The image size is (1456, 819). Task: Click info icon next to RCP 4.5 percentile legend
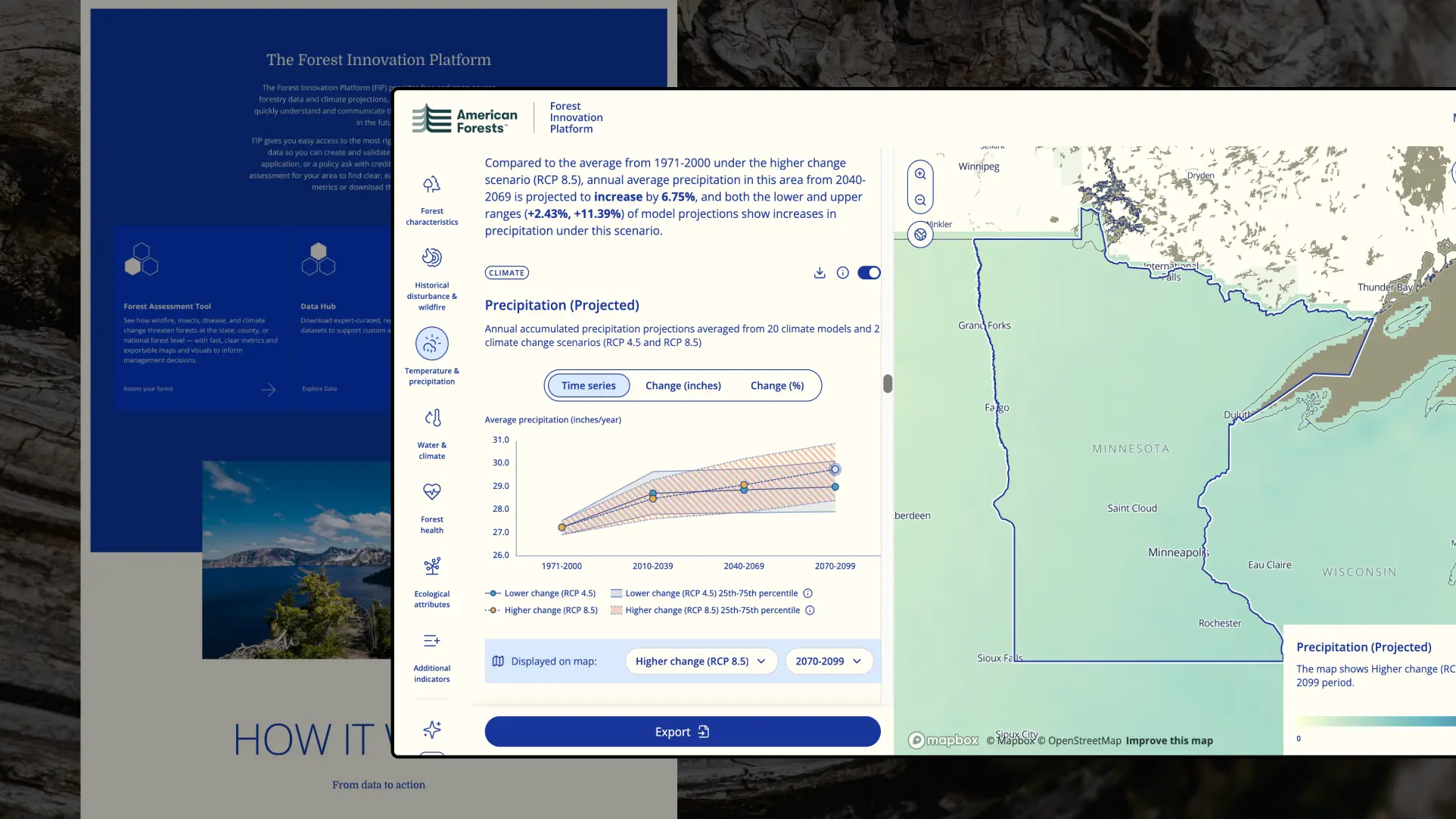(807, 593)
